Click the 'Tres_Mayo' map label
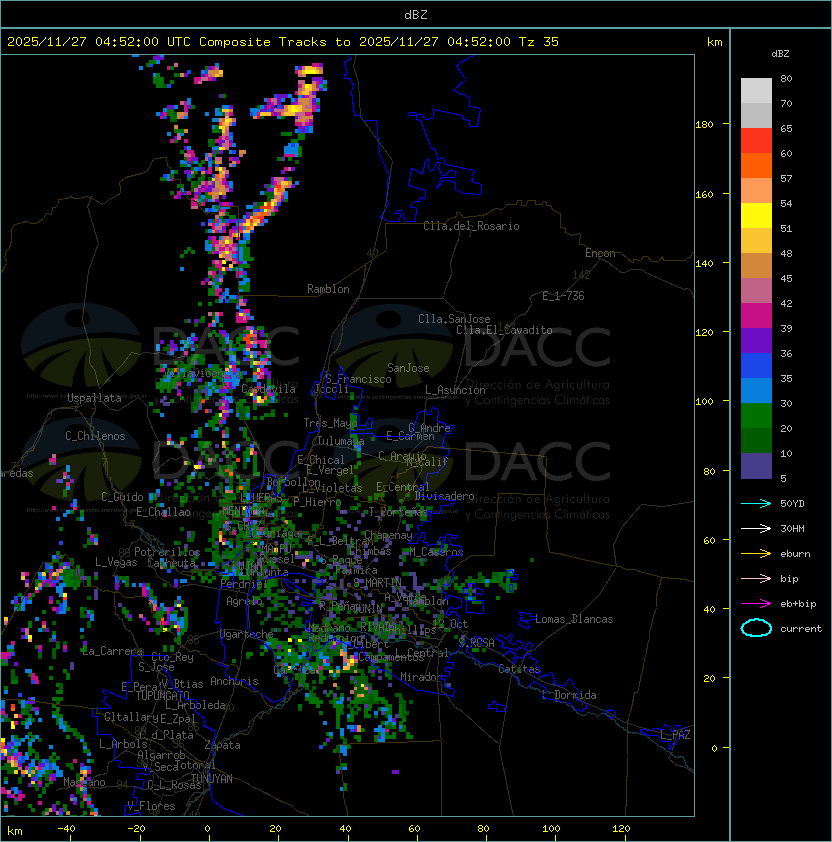 (x=330, y=423)
